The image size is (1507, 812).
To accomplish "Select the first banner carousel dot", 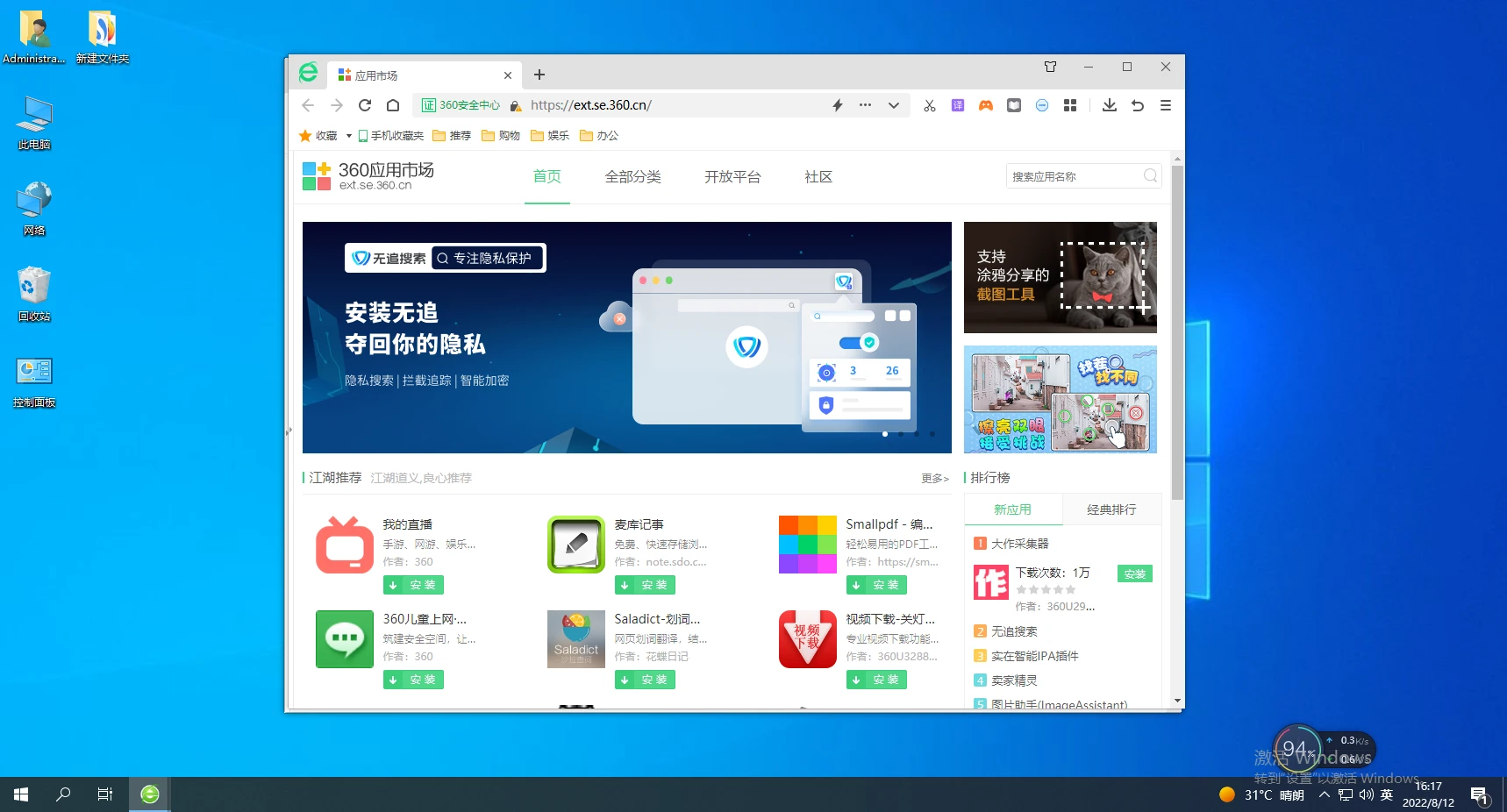I will [885, 434].
